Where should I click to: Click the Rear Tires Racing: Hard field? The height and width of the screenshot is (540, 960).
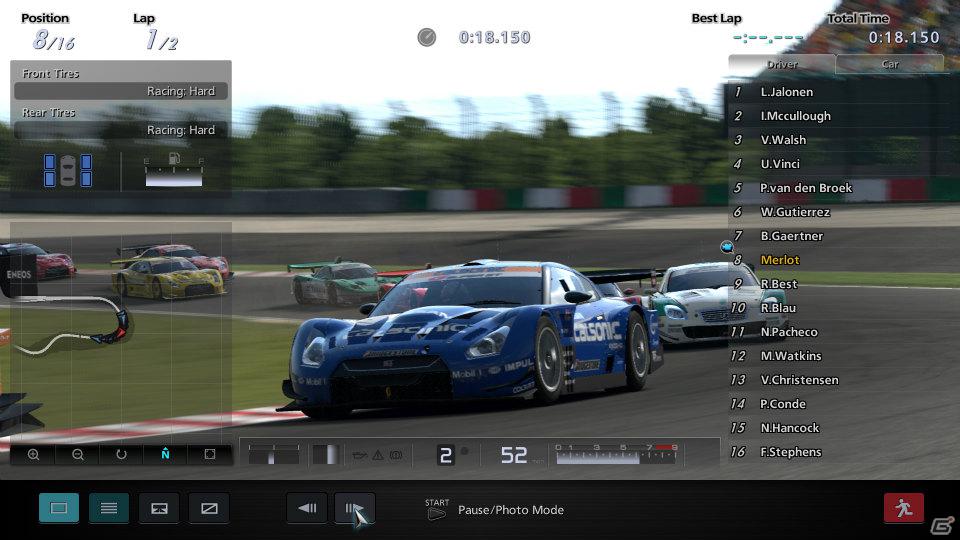click(x=121, y=130)
